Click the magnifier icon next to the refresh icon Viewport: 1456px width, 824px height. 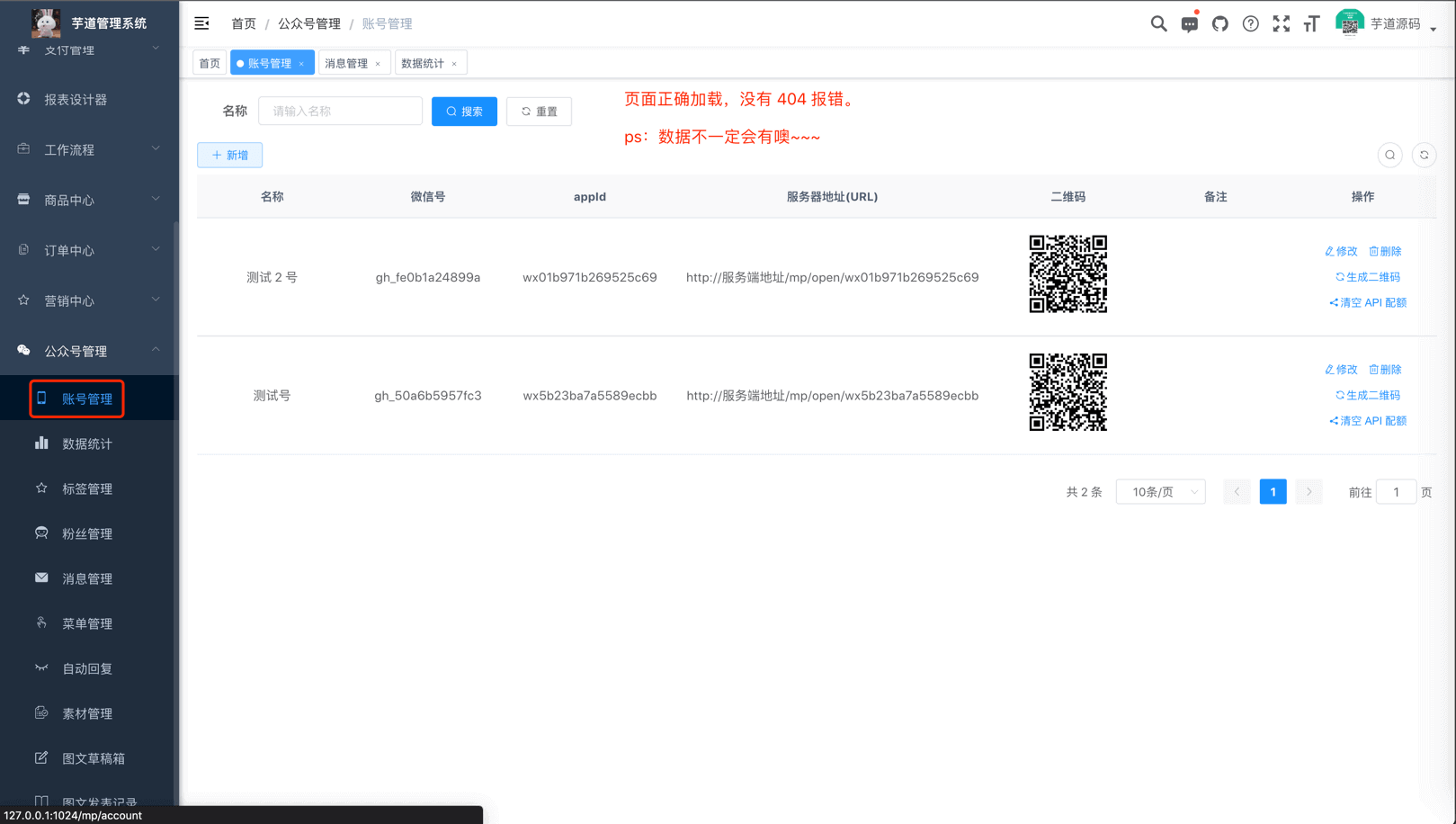point(1389,155)
